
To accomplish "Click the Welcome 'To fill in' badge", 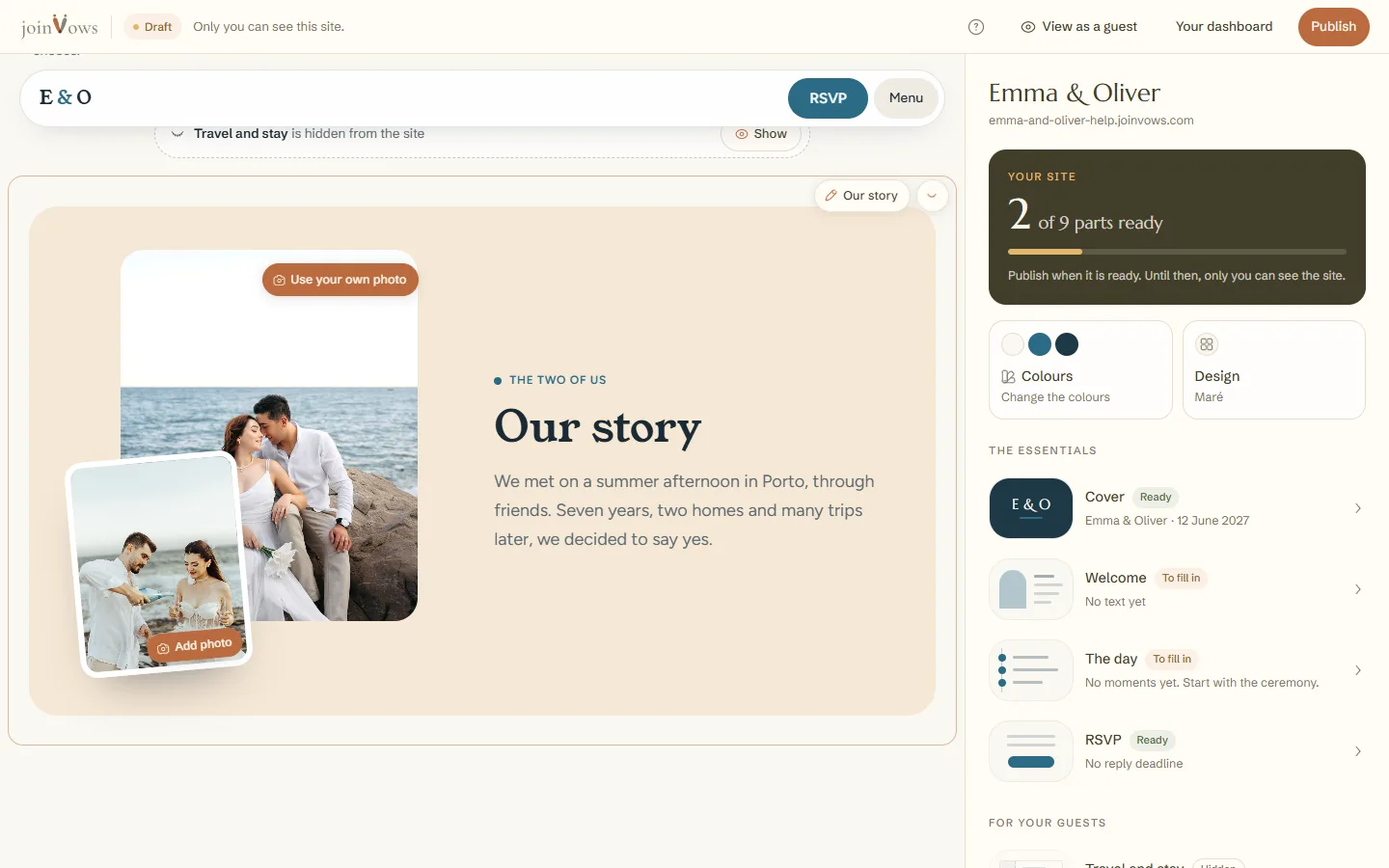I will 1182,579.
